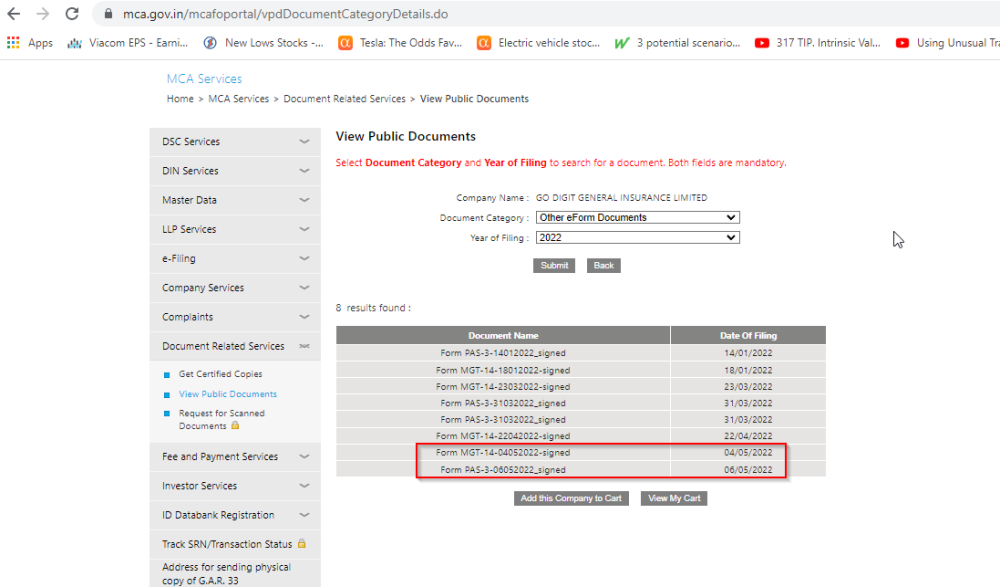Open the Viacom EPS bookmark
The height and width of the screenshot is (587, 1000).
(x=128, y=43)
